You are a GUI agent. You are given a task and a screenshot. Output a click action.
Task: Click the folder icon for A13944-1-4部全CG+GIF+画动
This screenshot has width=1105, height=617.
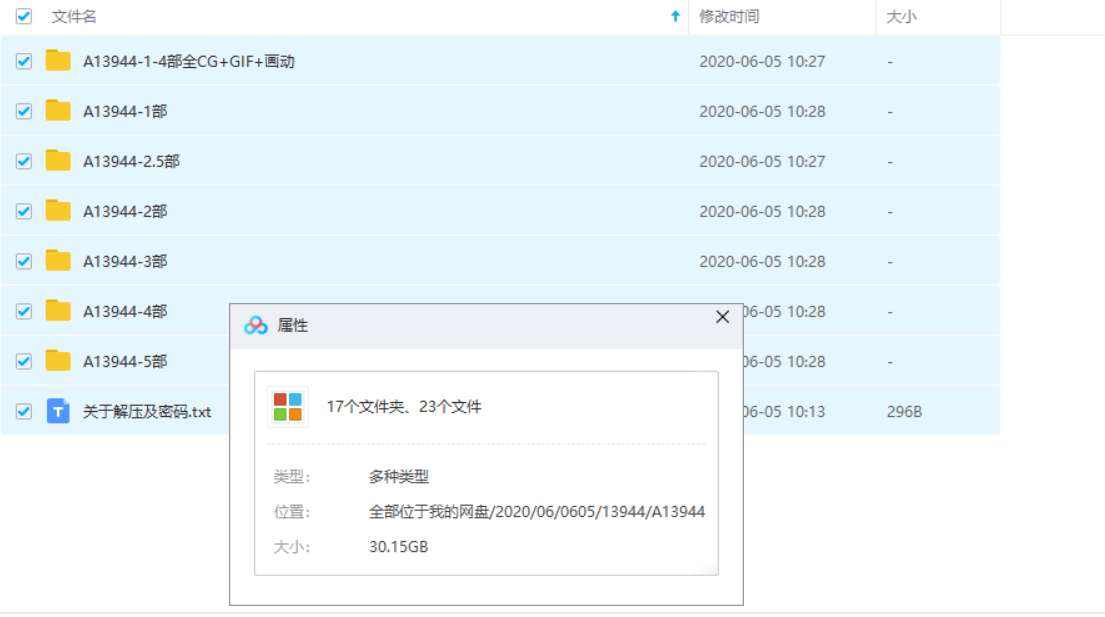[58, 61]
